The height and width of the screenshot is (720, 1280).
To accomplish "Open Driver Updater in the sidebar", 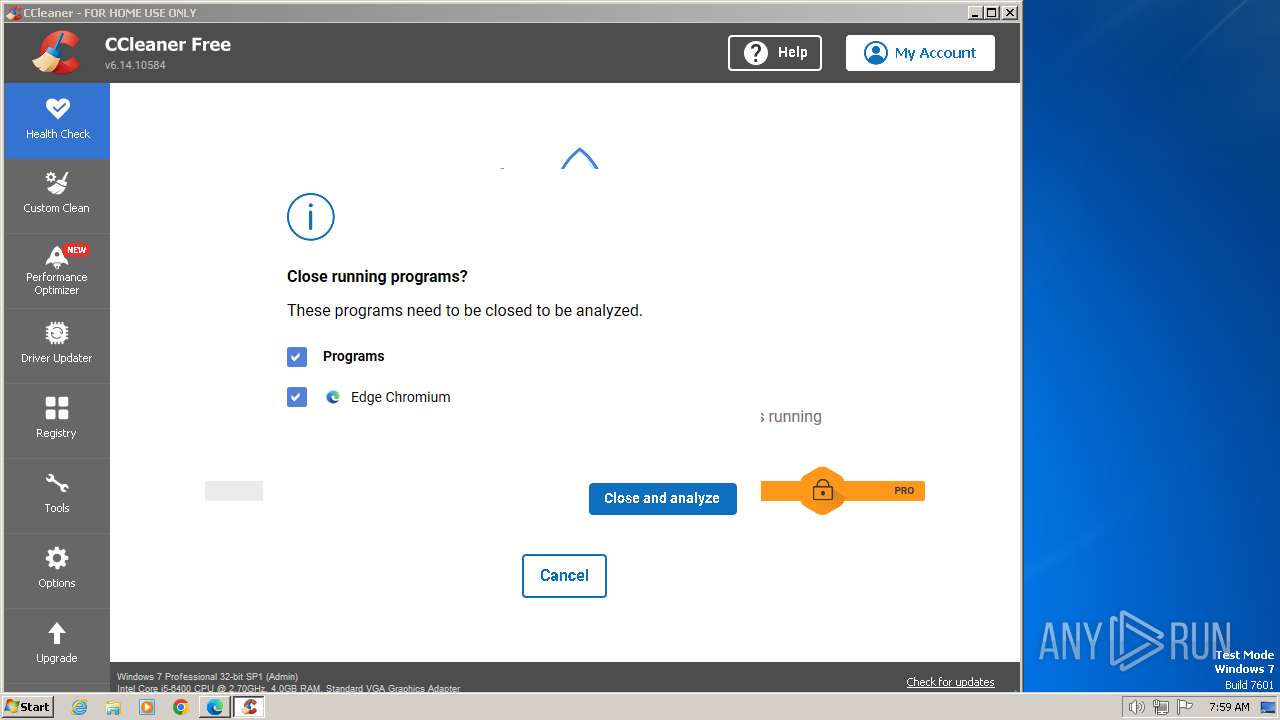I will pyautogui.click(x=57, y=346).
